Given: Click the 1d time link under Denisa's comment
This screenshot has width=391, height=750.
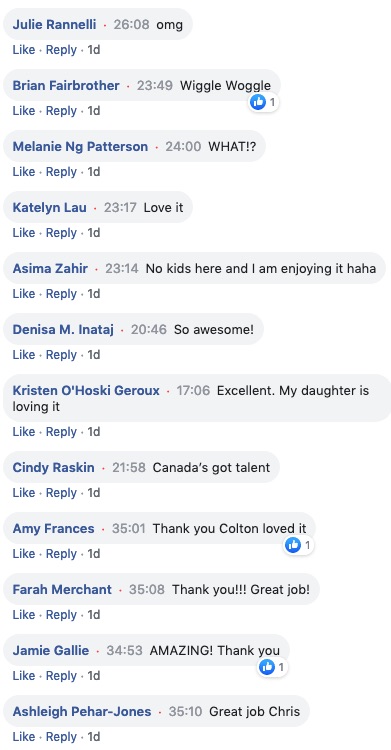Looking at the screenshot, I should [94, 355].
